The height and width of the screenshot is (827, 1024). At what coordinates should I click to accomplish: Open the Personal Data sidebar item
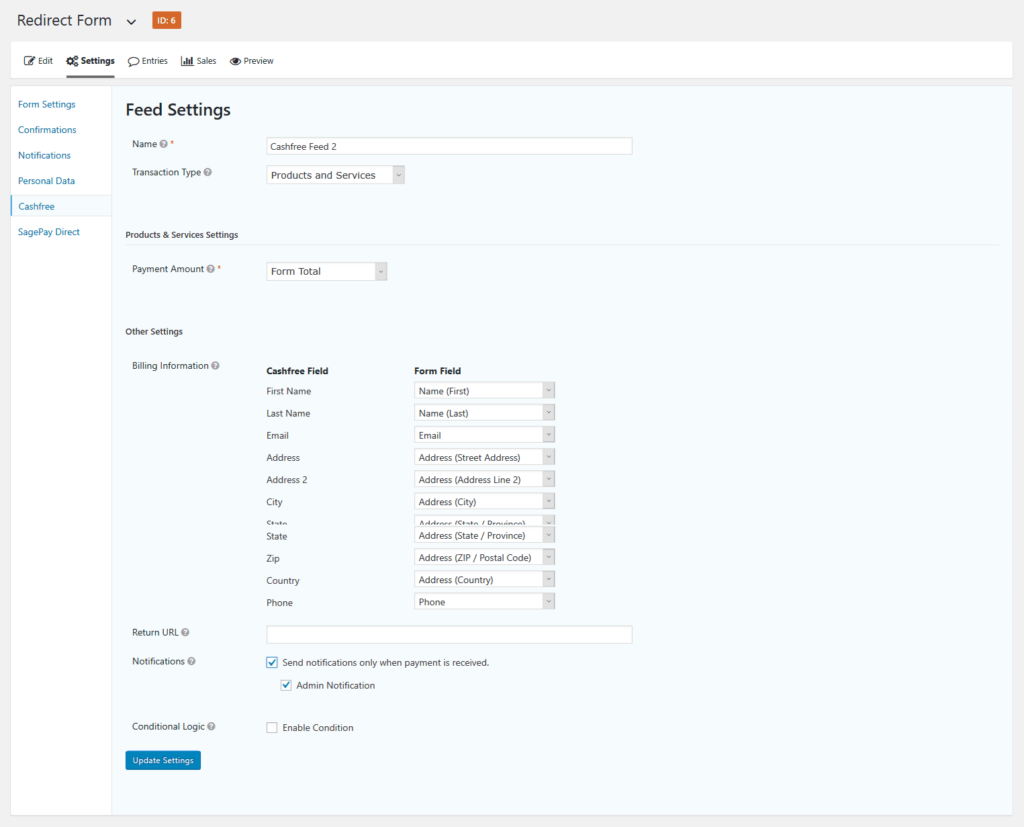tap(46, 181)
